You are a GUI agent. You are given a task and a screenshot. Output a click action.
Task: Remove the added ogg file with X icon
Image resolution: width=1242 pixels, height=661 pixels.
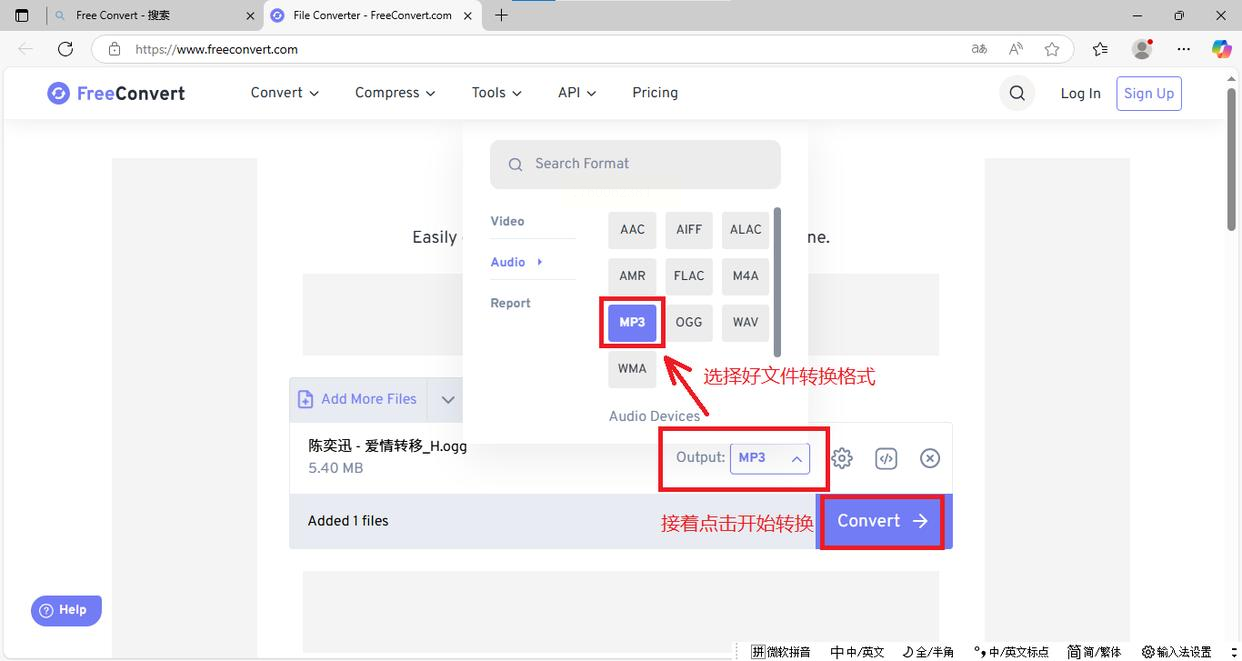coord(930,458)
